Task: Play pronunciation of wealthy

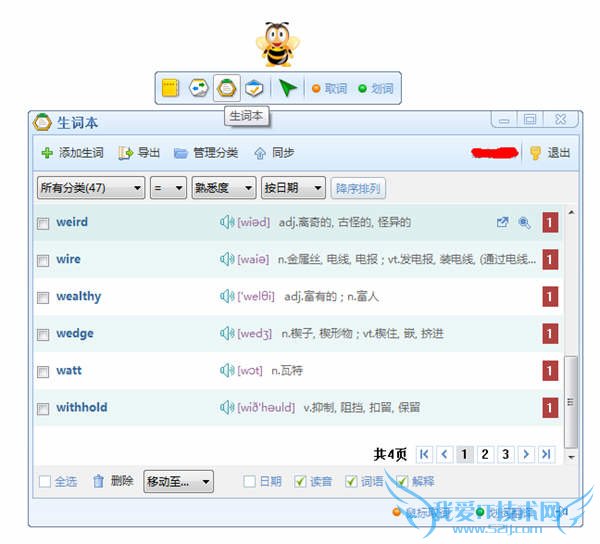Action: [x=227, y=296]
